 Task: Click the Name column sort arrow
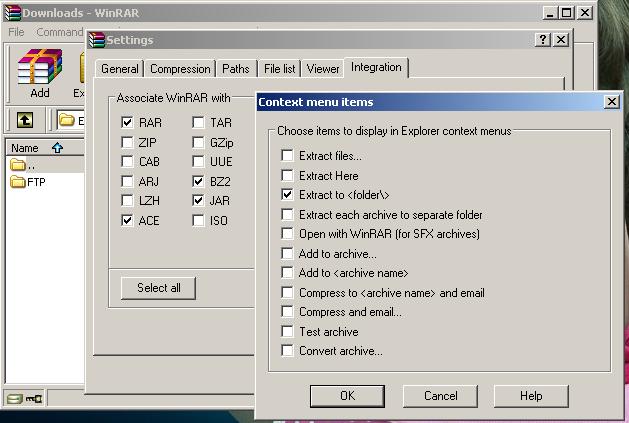tap(57, 148)
